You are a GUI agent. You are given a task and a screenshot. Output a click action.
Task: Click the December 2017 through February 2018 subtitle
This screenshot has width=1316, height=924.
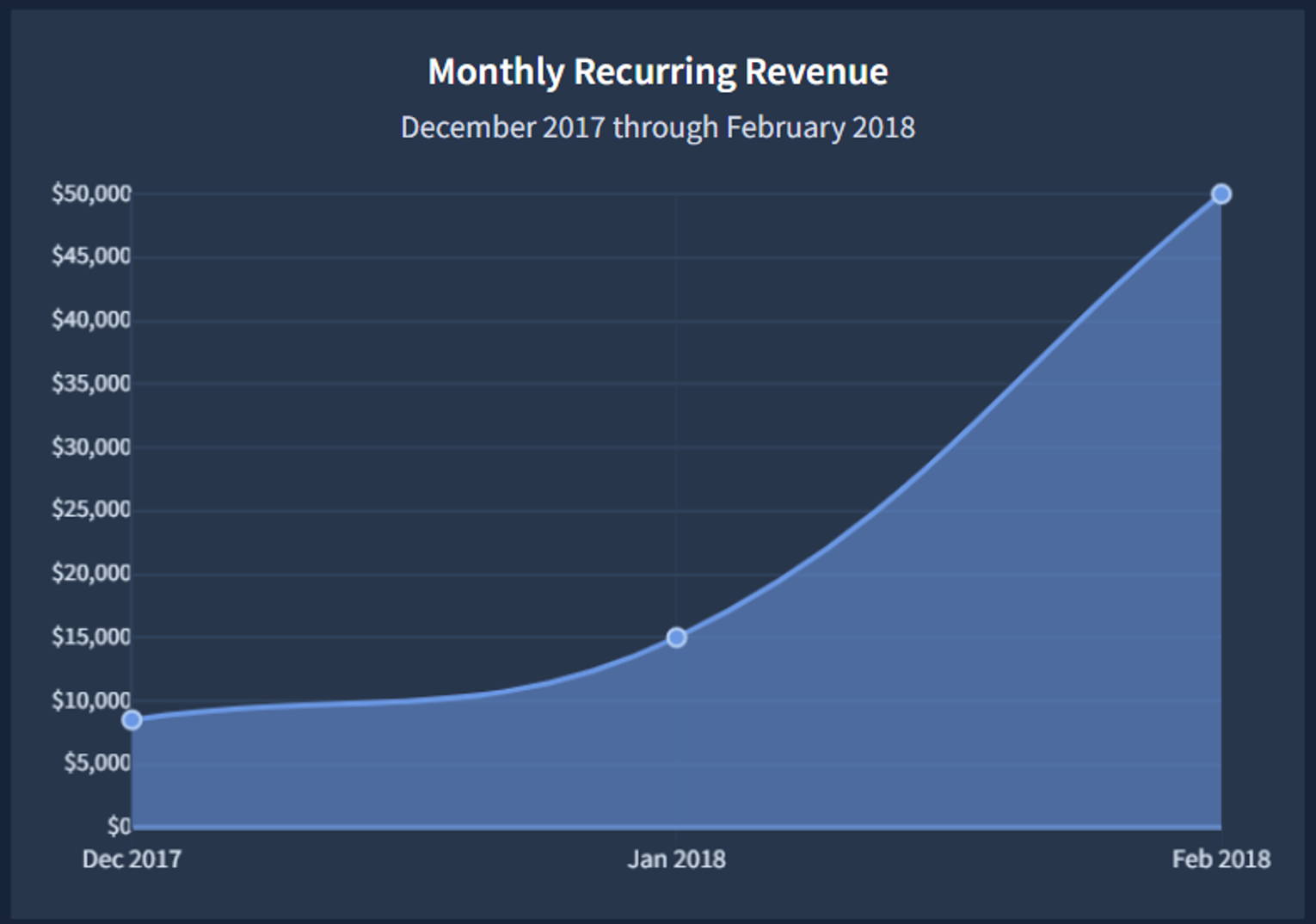[x=658, y=127]
